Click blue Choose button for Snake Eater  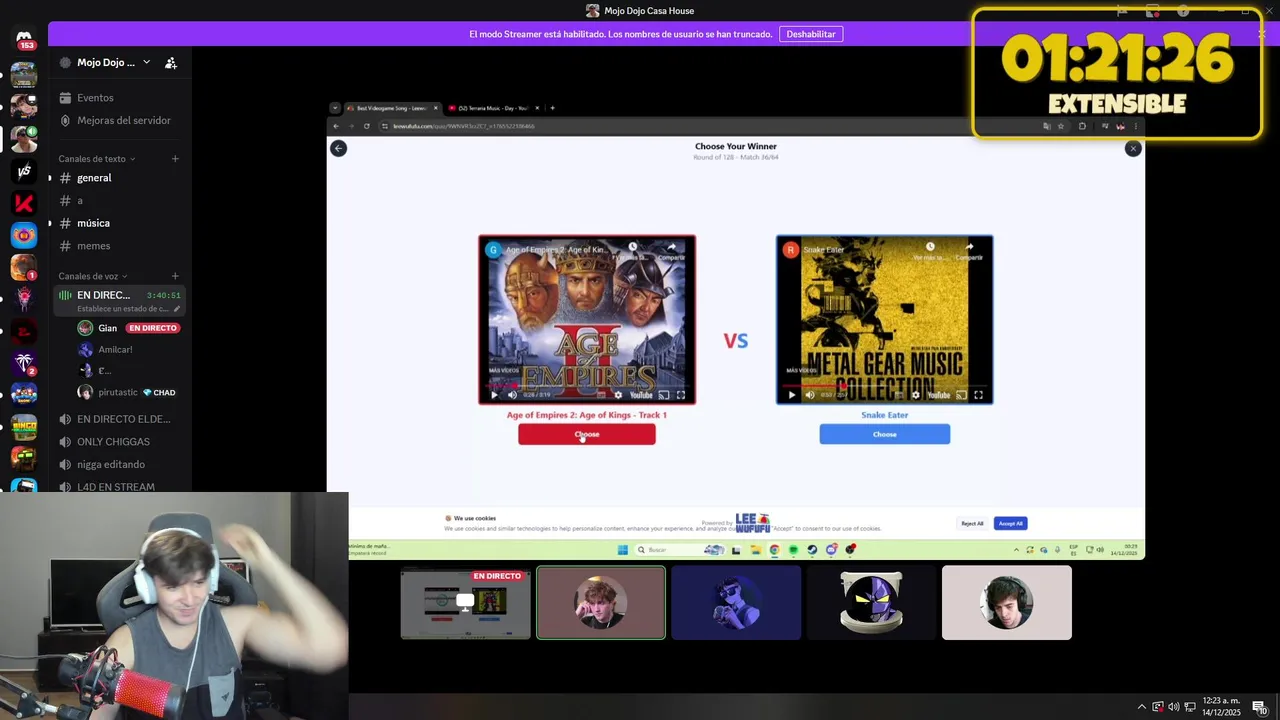(885, 434)
